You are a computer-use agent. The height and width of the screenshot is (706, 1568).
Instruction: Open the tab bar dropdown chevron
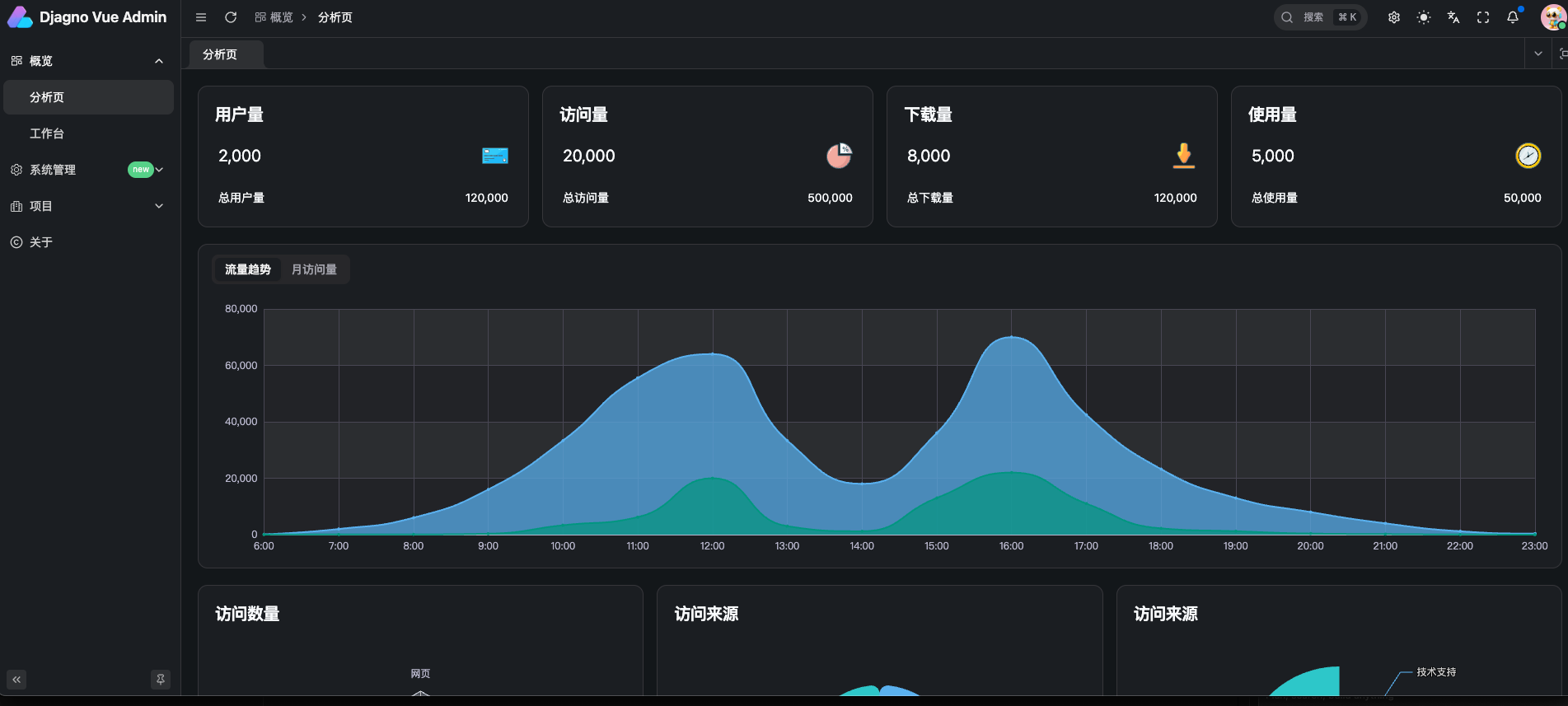(1538, 54)
